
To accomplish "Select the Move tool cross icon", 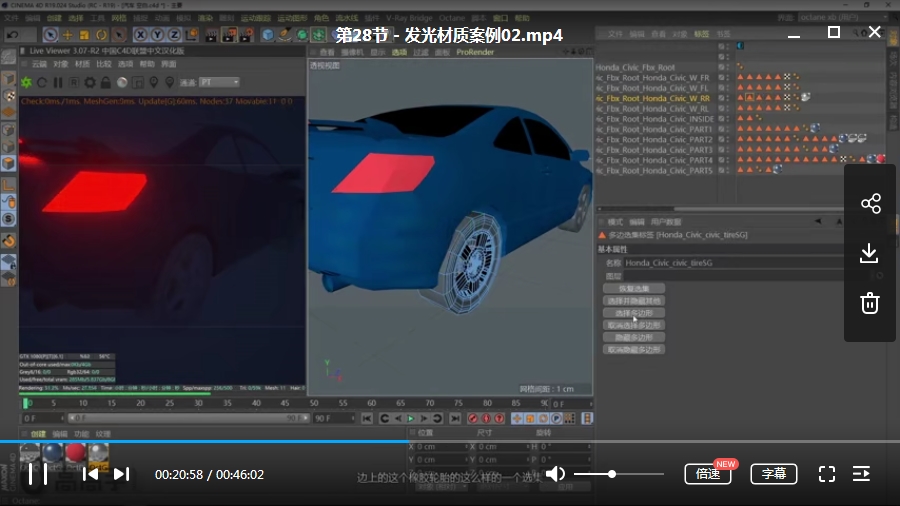I will pyautogui.click(x=67, y=36).
